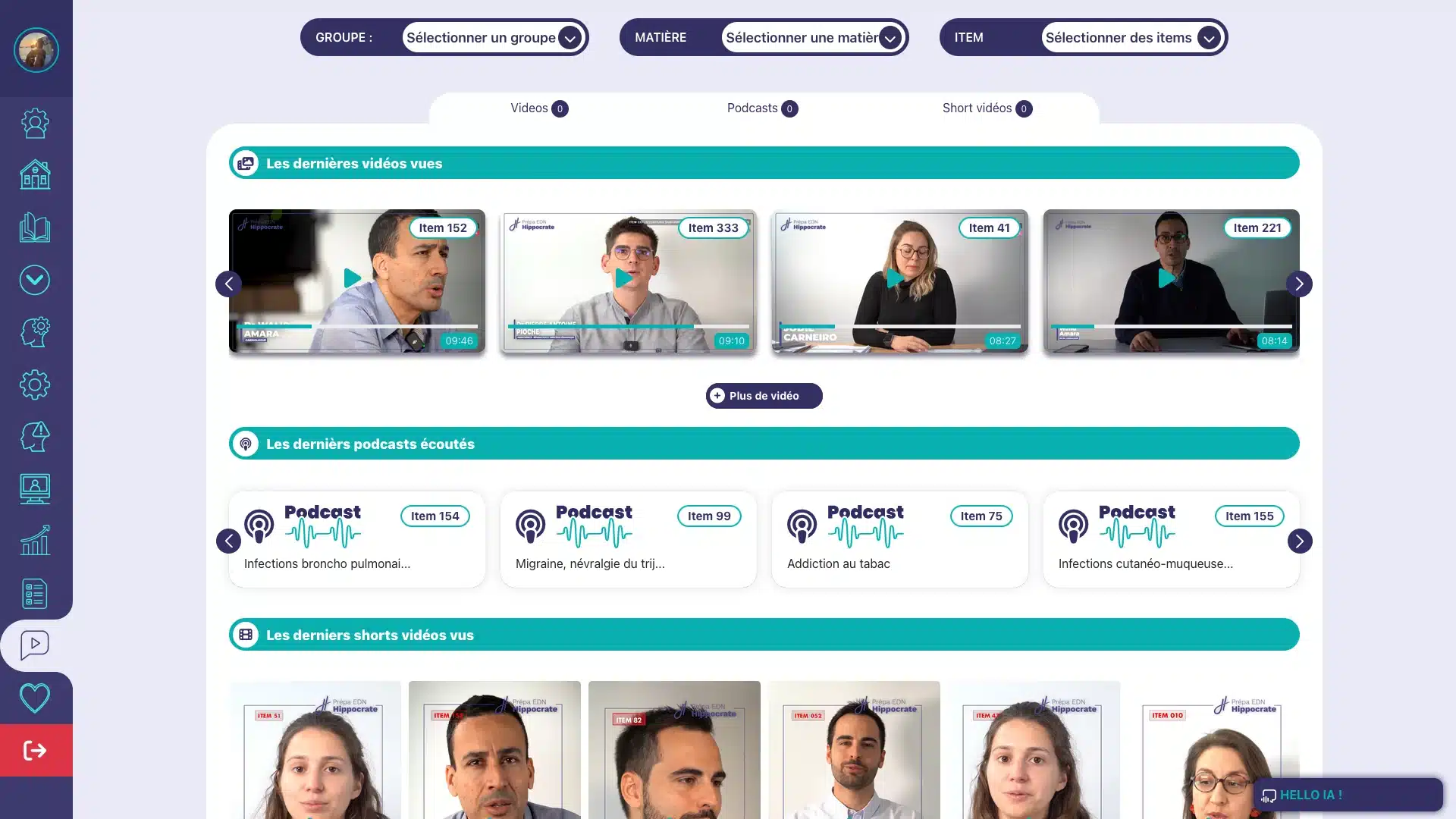Click the red logout icon

click(x=36, y=750)
